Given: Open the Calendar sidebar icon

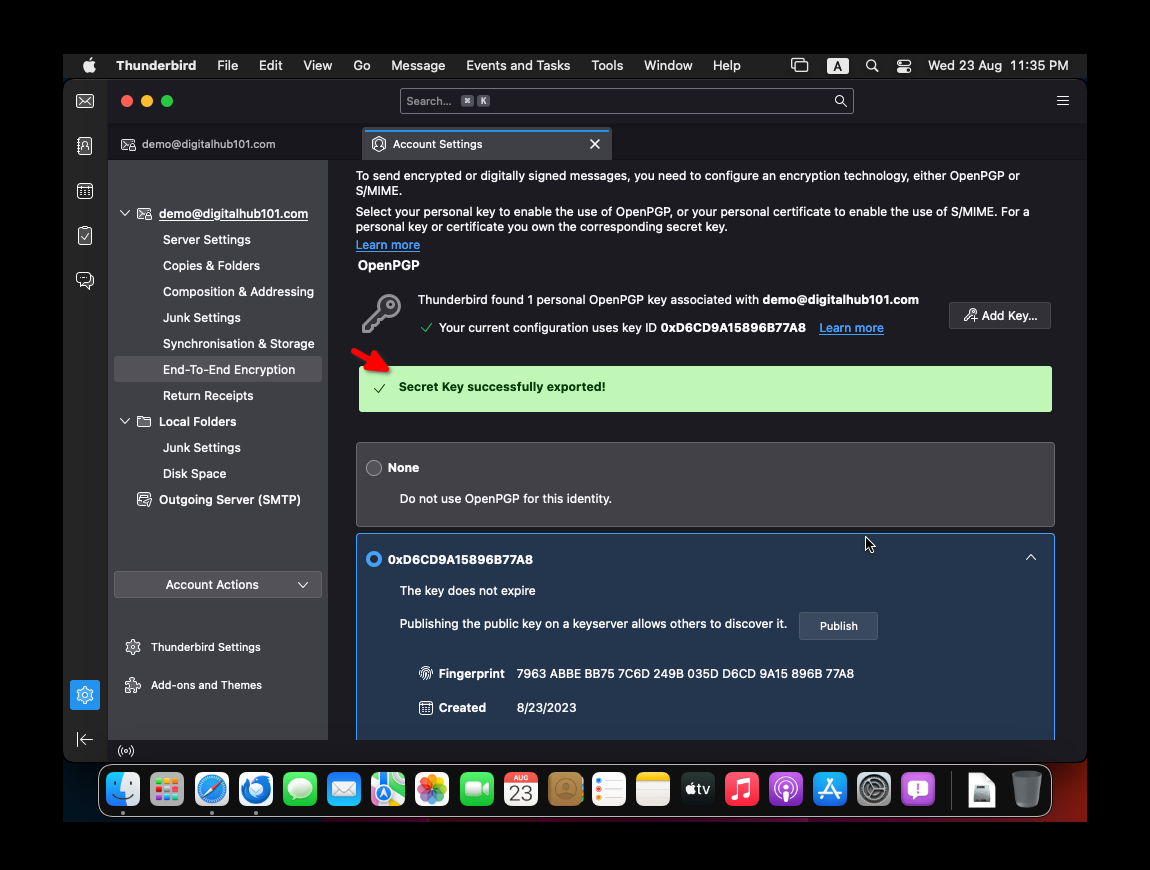Looking at the screenshot, I should (x=85, y=191).
